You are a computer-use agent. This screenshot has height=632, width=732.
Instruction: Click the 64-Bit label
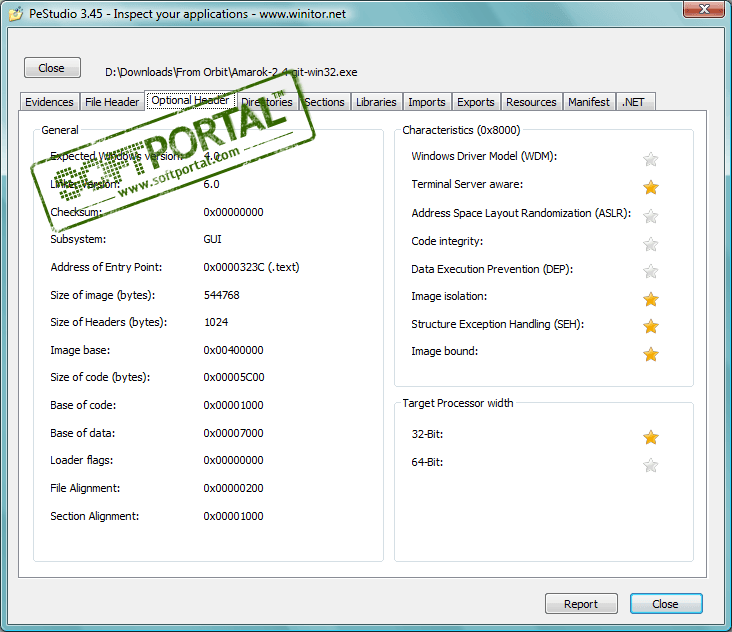pyautogui.click(x=427, y=463)
